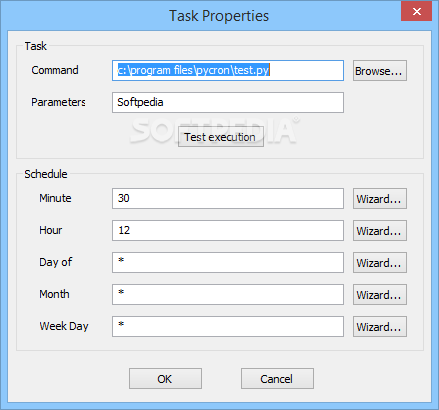
Task: Click the Command input field
Action: (228, 70)
